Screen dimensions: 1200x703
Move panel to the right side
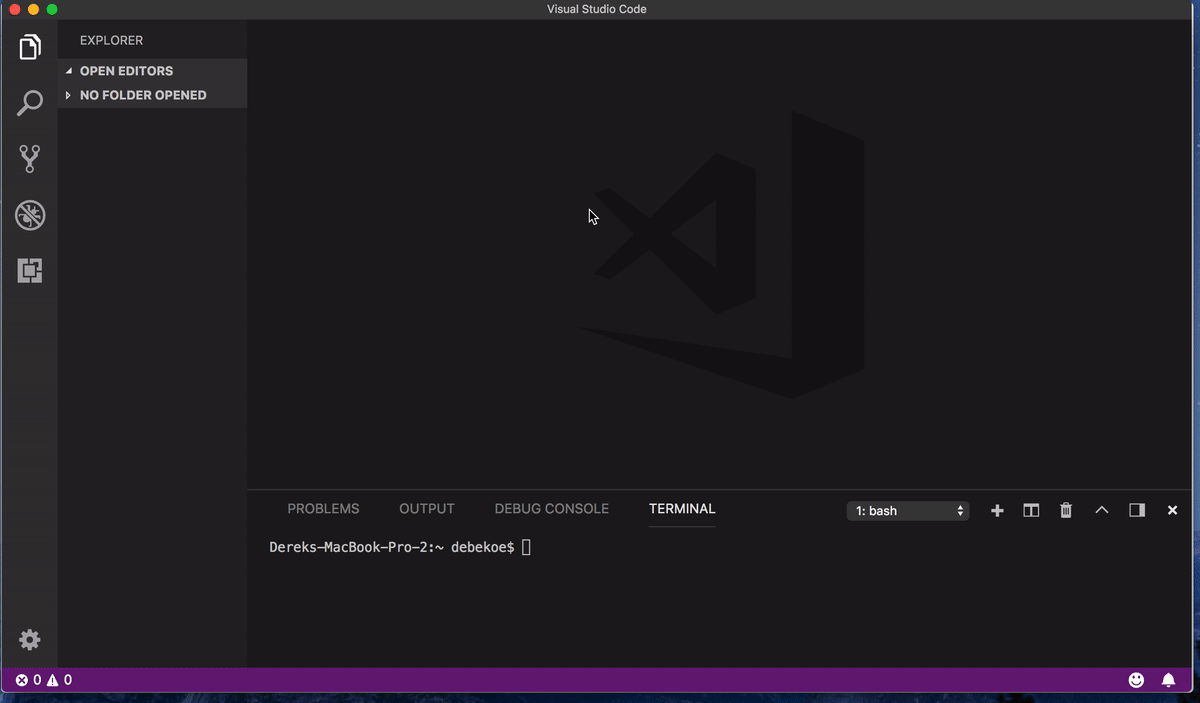coord(1137,510)
